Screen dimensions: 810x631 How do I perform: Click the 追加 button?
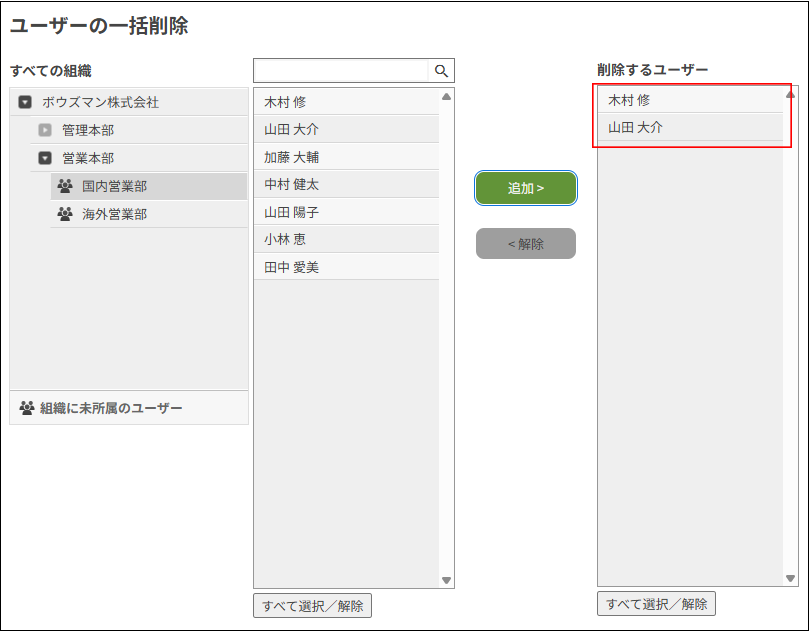525,188
